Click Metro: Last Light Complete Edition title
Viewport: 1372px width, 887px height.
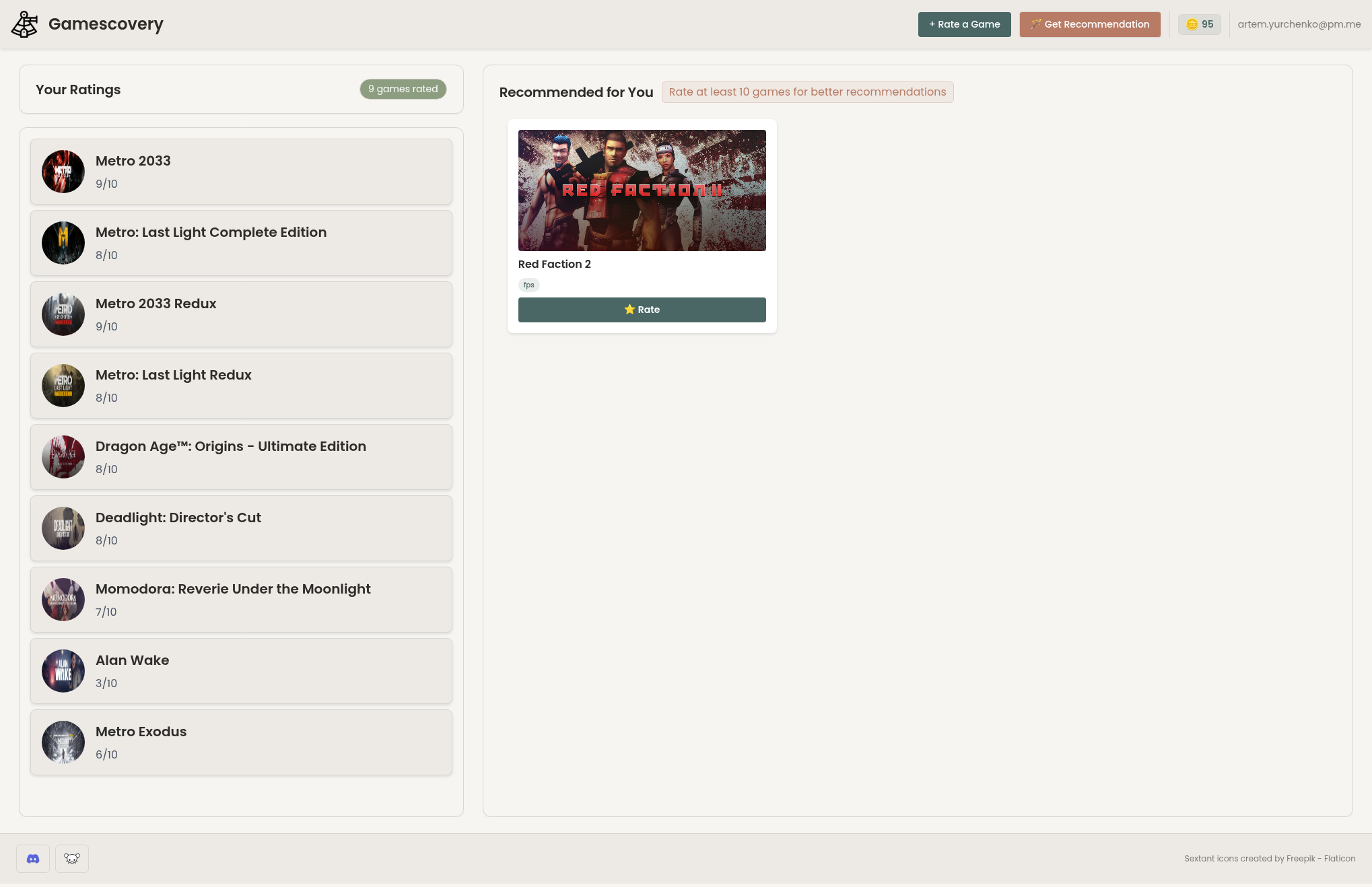(211, 232)
